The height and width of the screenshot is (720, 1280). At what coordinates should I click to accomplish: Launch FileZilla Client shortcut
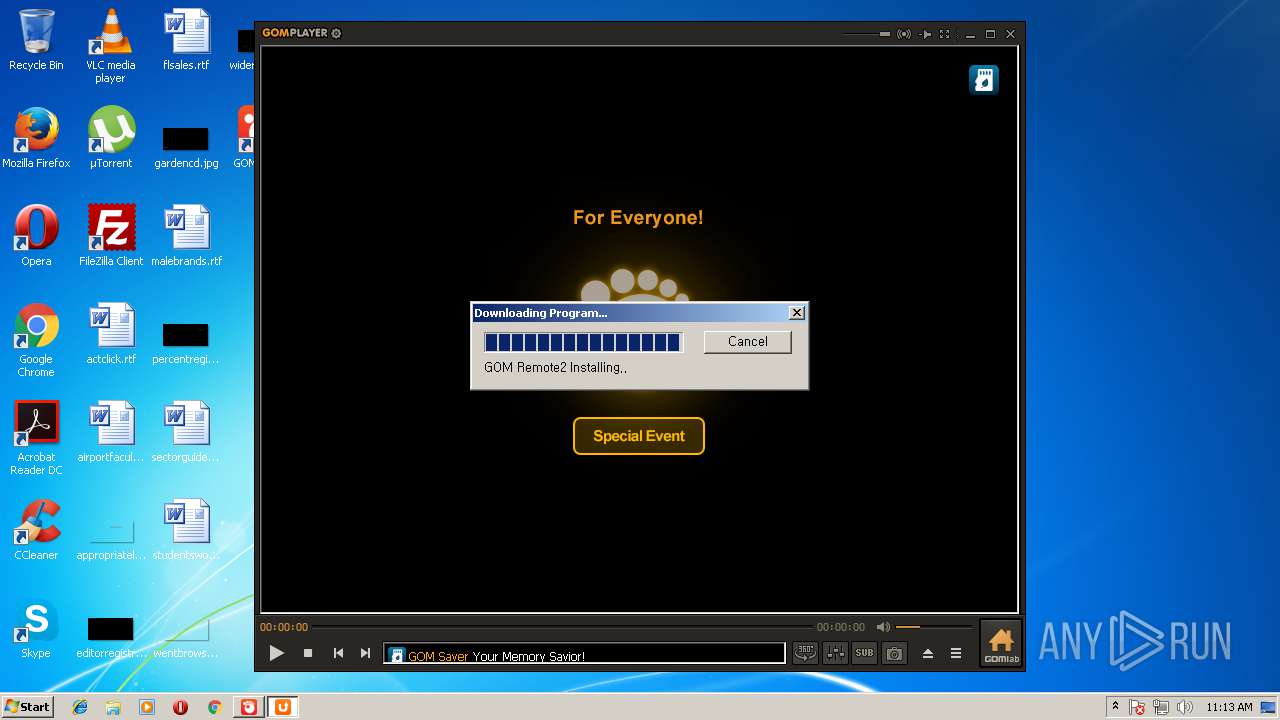tap(110, 236)
